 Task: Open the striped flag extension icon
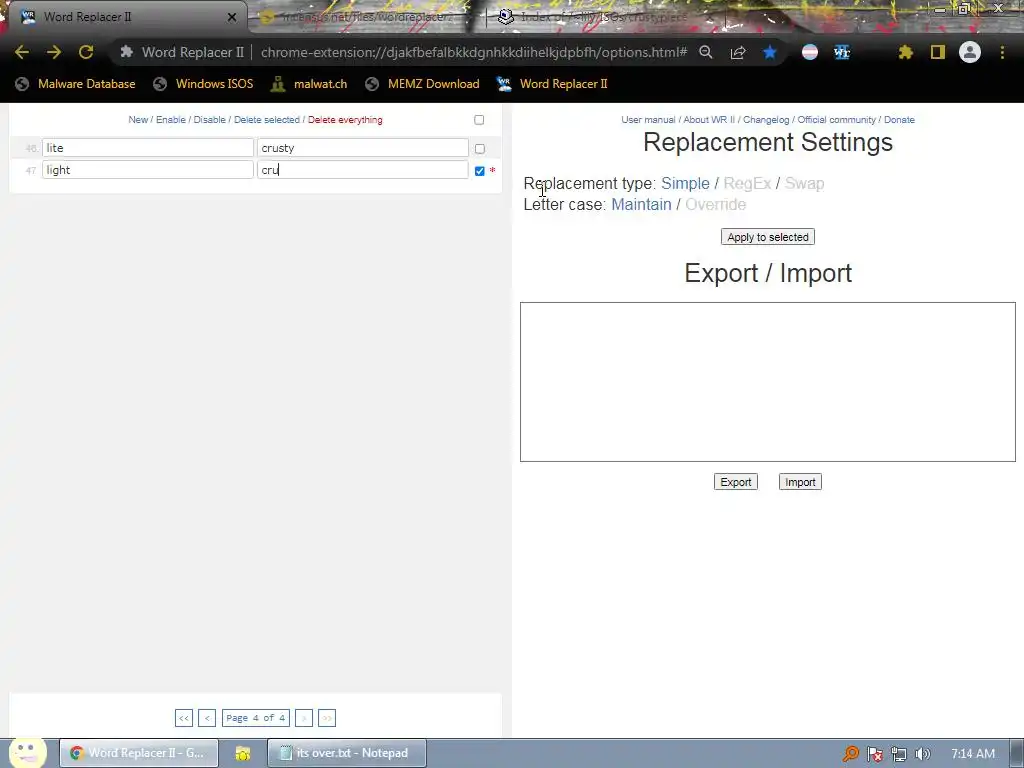[x=810, y=52]
